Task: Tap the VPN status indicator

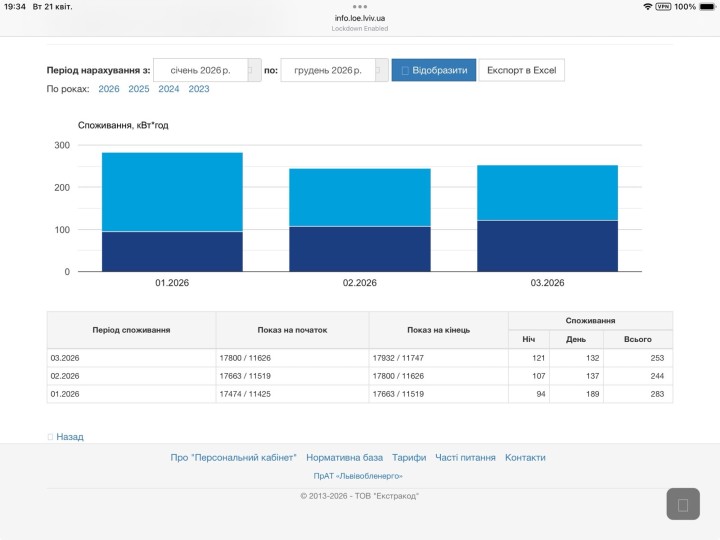Action: click(x=663, y=6)
